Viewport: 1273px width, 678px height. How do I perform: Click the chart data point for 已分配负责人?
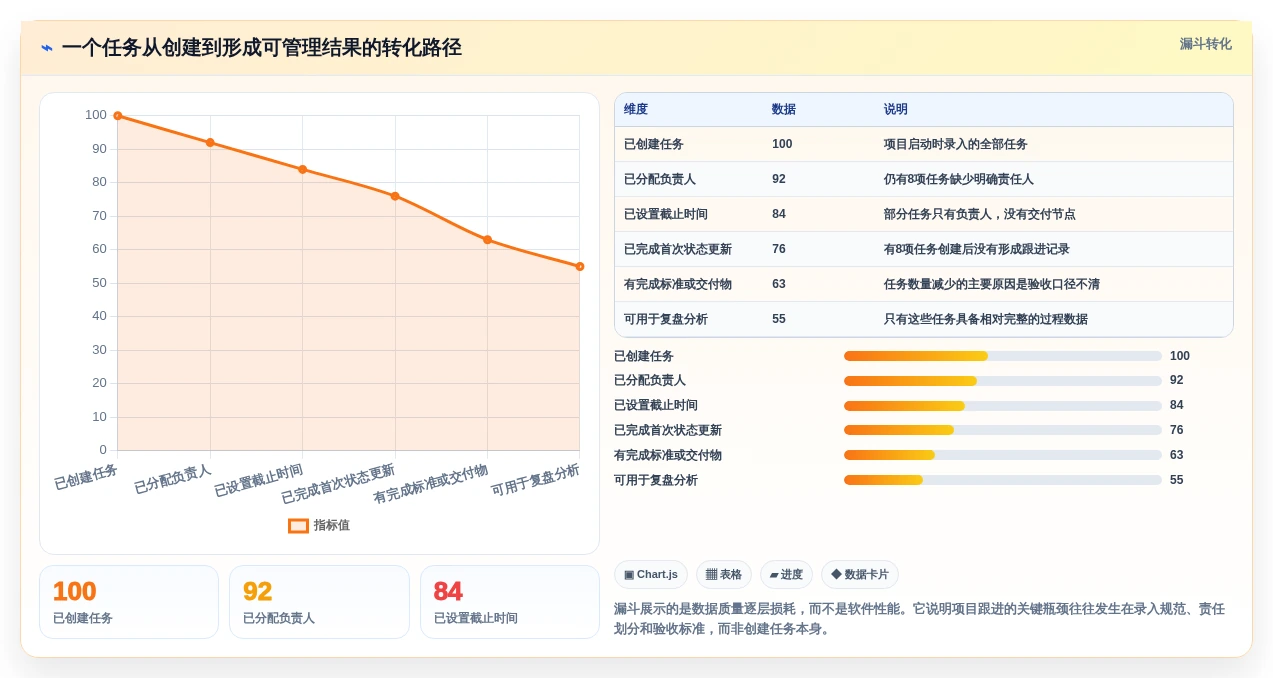[210, 142]
